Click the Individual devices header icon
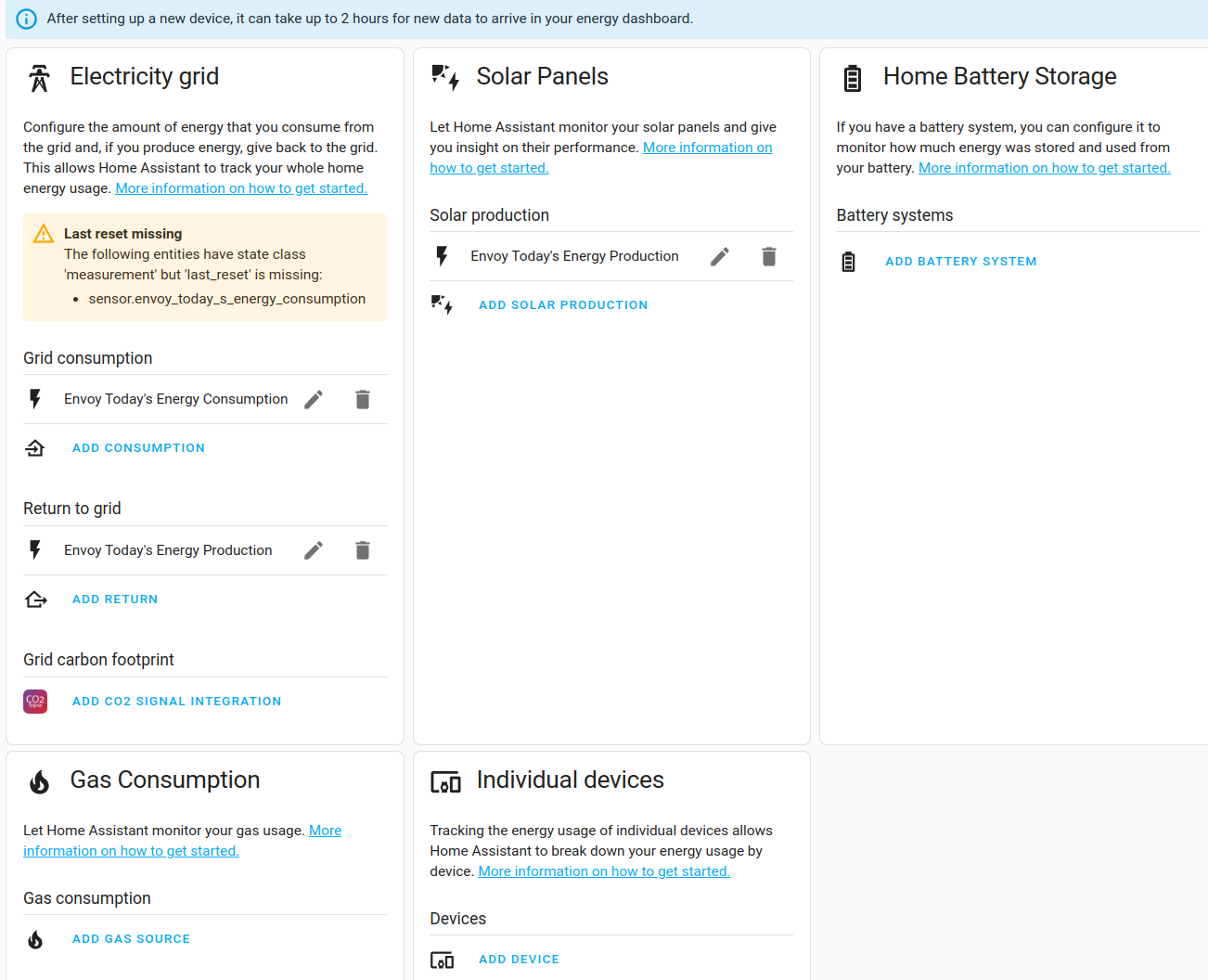 click(445, 781)
